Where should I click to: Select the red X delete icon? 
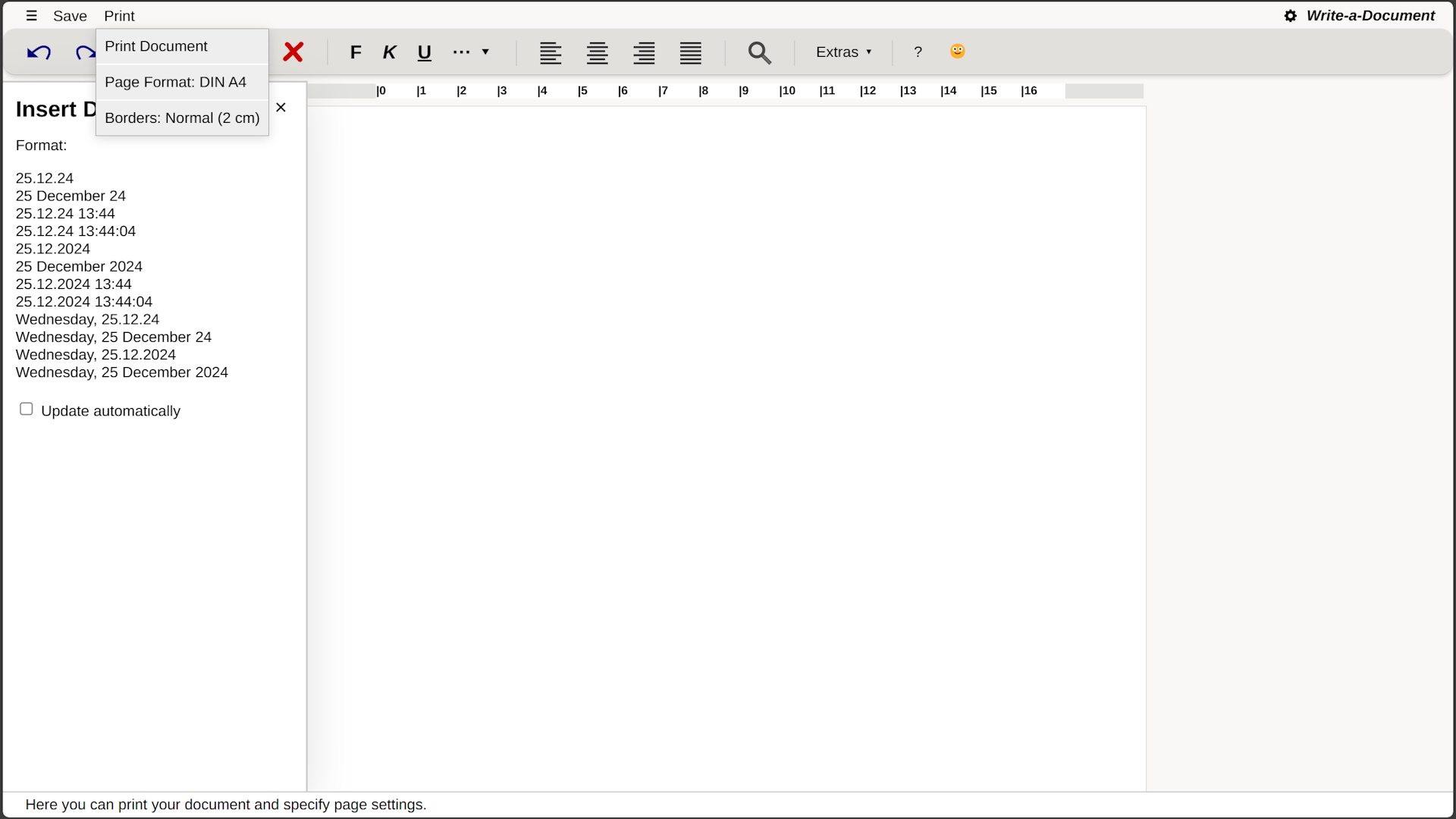click(293, 52)
